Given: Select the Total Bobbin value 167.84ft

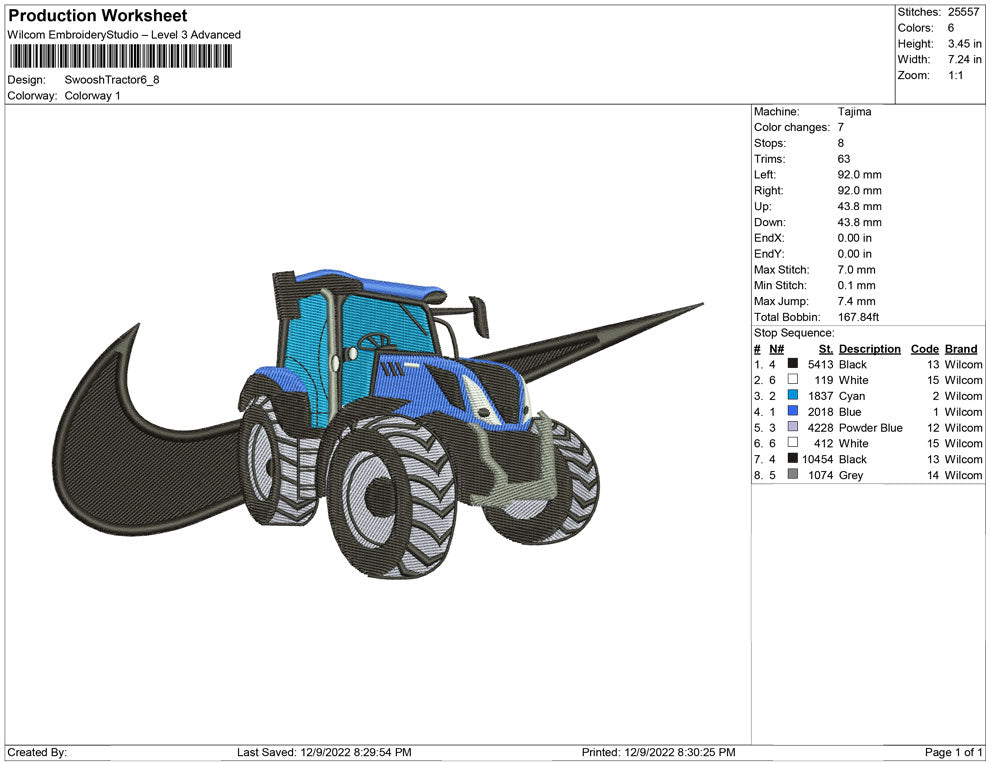Looking at the screenshot, I should 858,317.
